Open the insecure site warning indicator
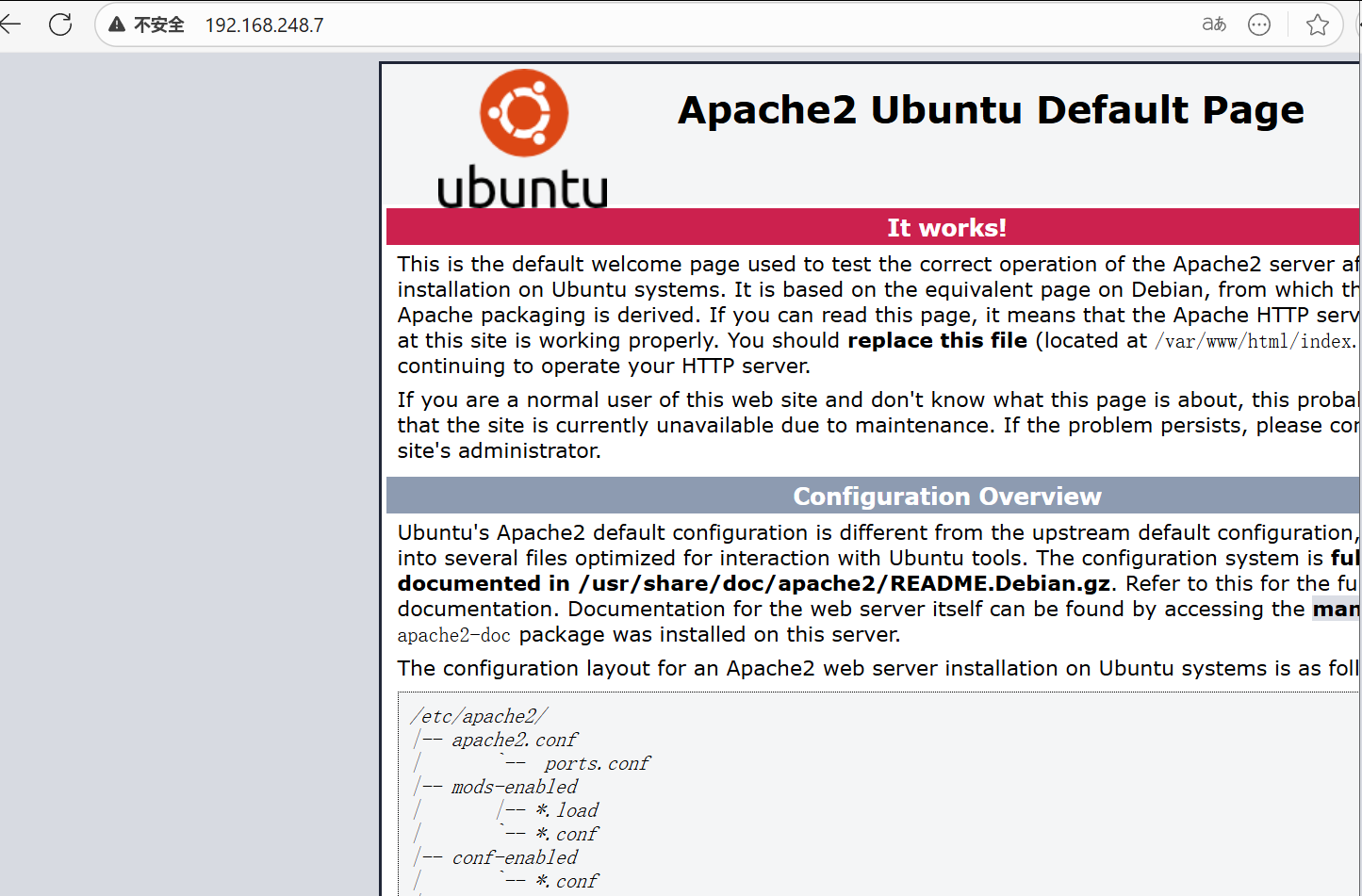The image size is (1362, 896). pos(146,24)
